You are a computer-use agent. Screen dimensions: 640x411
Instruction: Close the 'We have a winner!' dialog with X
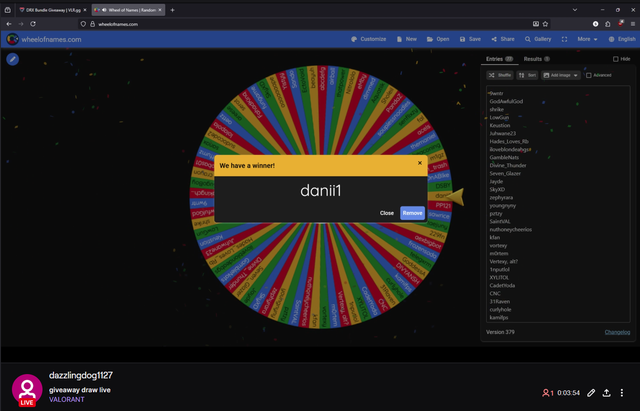pyautogui.click(x=420, y=163)
